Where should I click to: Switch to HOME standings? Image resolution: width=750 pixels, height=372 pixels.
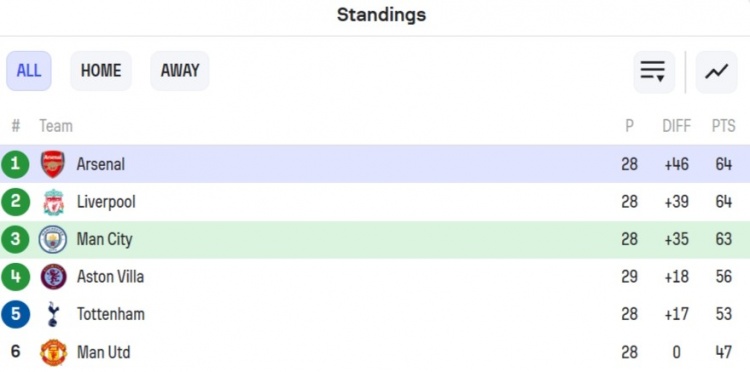(101, 71)
